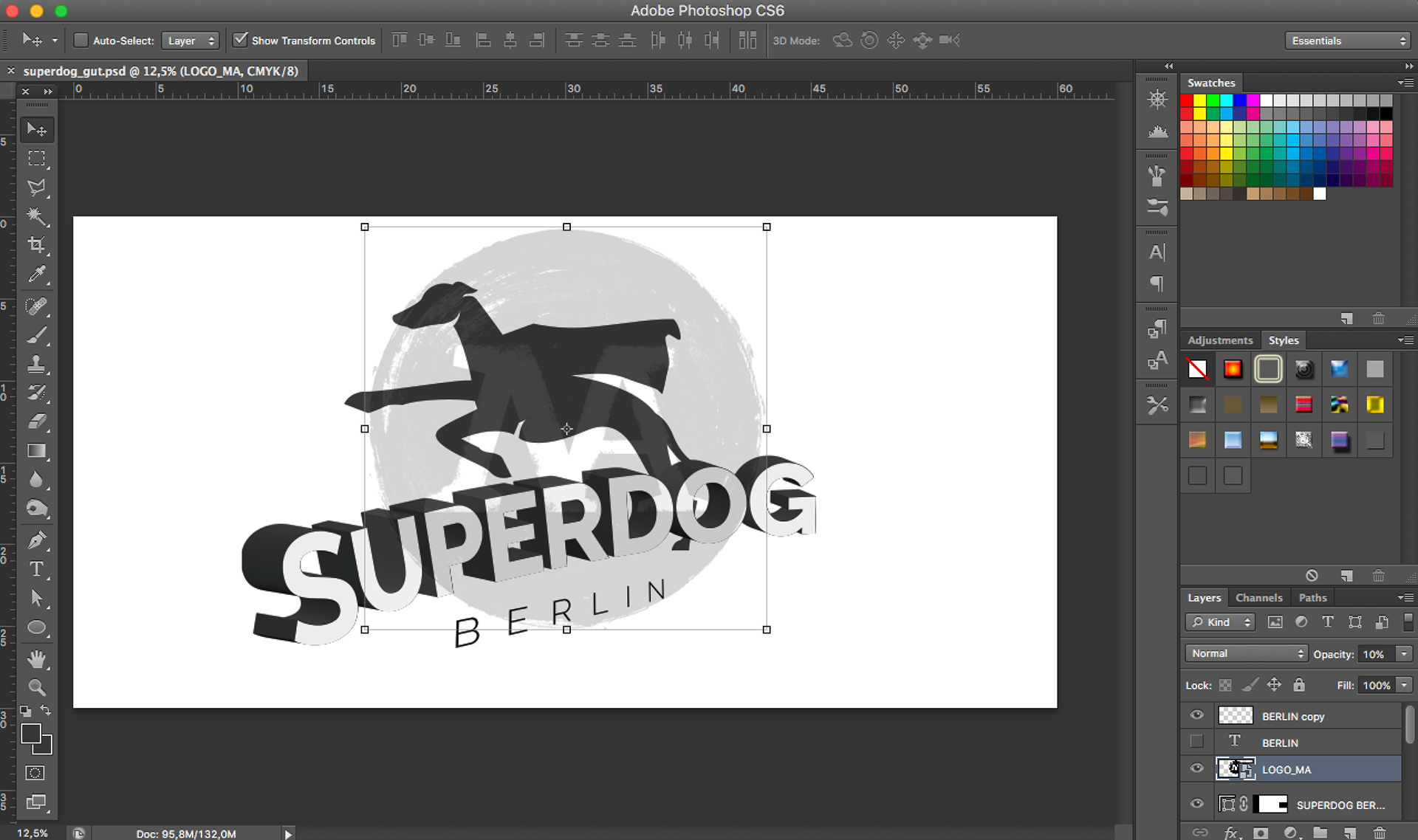Open the Normal blend mode dropdown
Screen dimensions: 1418x840
pos(1246,653)
